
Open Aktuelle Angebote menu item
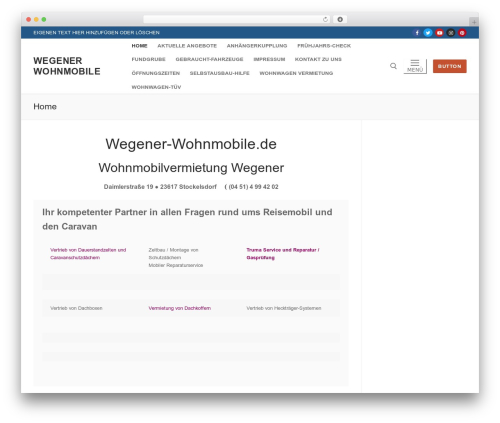(x=187, y=46)
